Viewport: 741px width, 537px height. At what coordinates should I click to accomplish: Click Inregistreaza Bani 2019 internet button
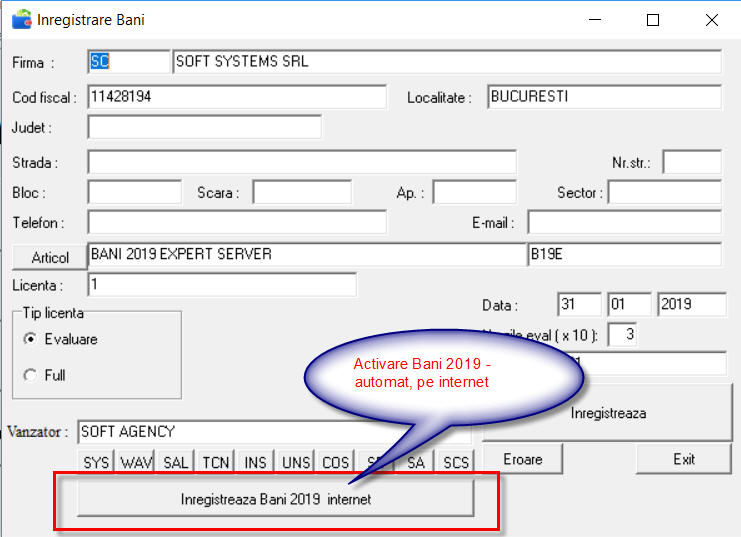point(275,499)
